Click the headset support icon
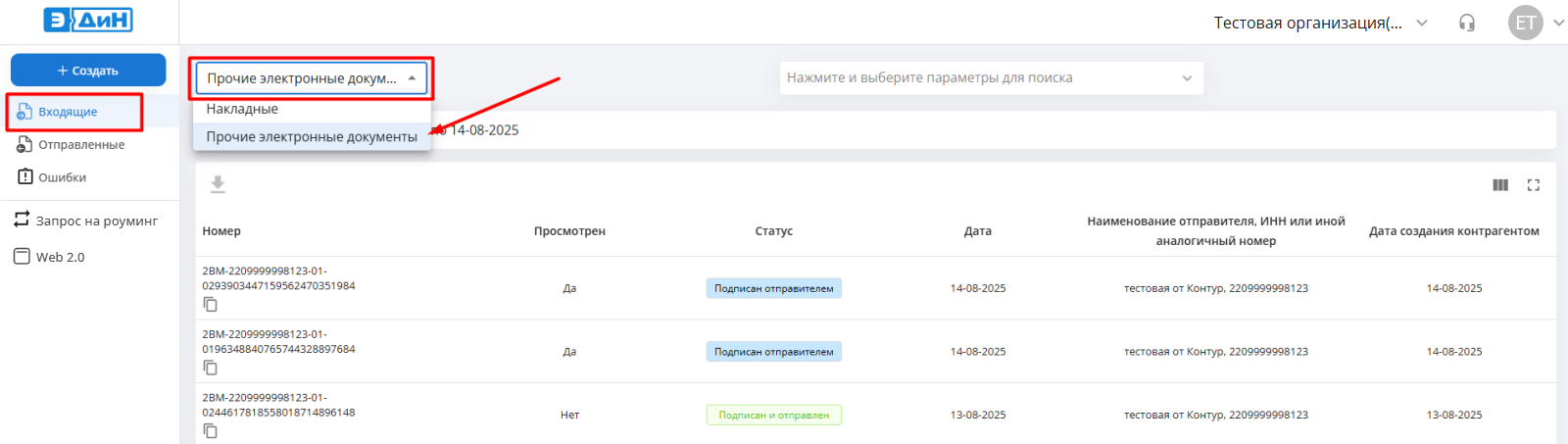Screen dimensions: 1568x444 (1467, 23)
